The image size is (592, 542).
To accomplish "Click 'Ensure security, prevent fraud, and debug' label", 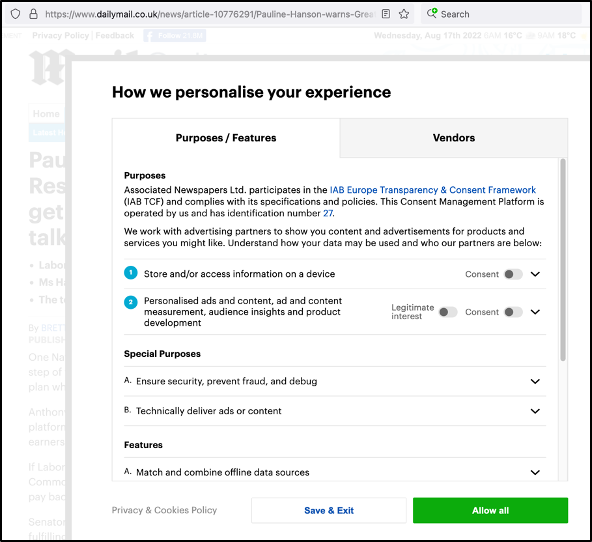I will (227, 382).
